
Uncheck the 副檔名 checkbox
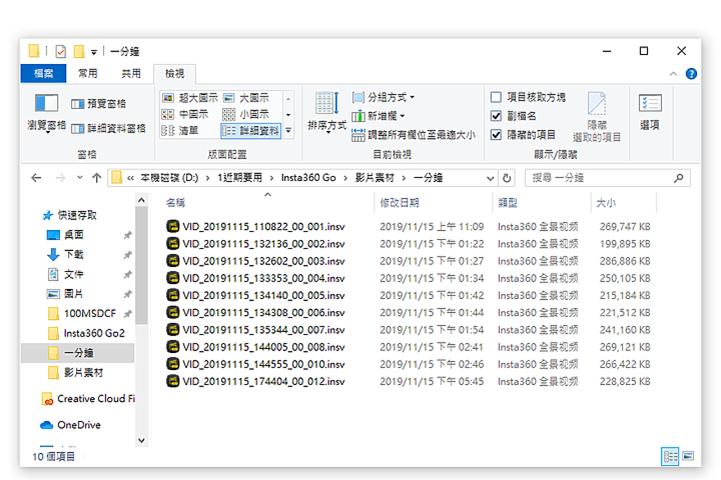pos(496,116)
